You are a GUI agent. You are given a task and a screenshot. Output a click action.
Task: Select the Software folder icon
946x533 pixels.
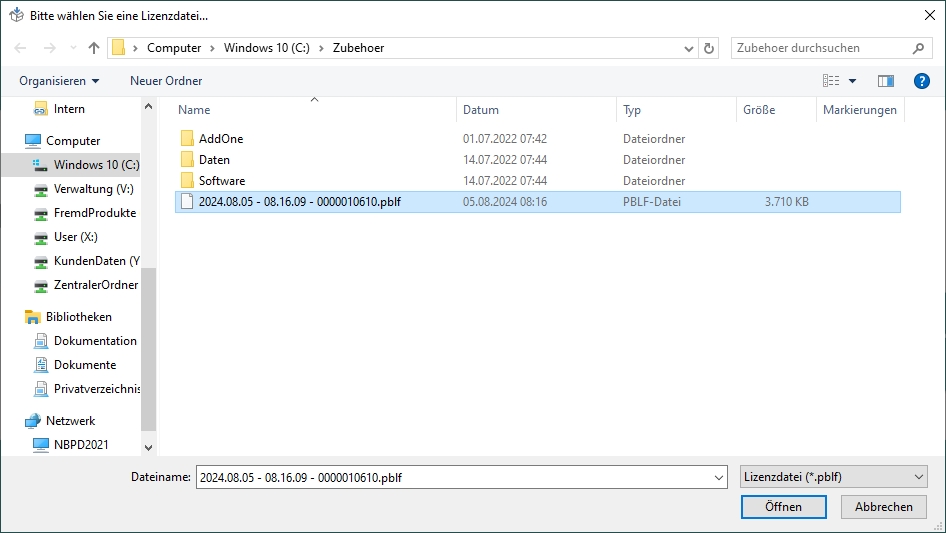(x=187, y=180)
